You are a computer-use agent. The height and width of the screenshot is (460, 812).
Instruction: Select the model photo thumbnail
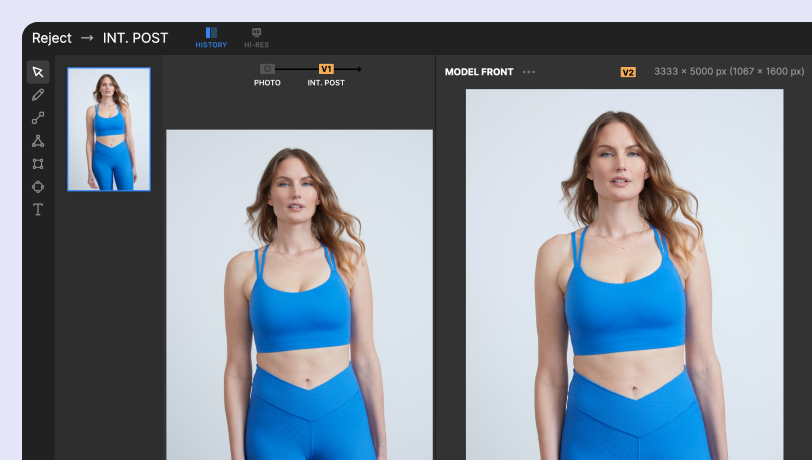pyautogui.click(x=109, y=129)
